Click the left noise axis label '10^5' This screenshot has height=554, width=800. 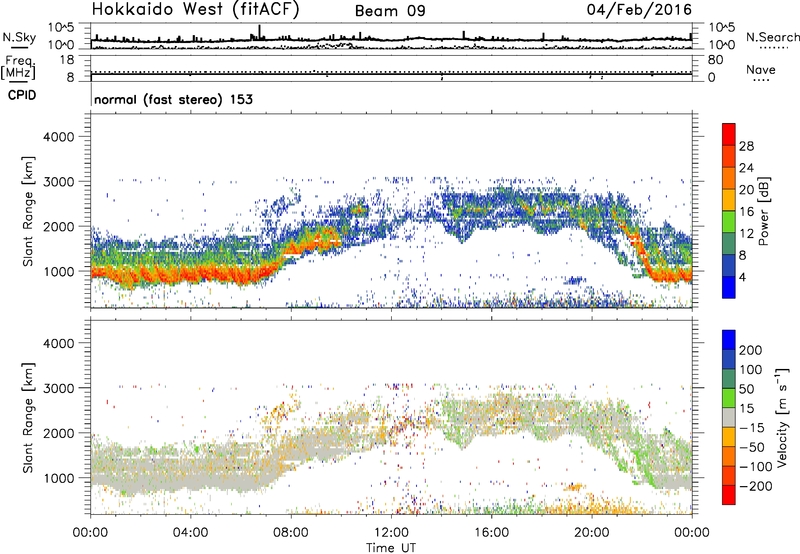tap(61, 28)
